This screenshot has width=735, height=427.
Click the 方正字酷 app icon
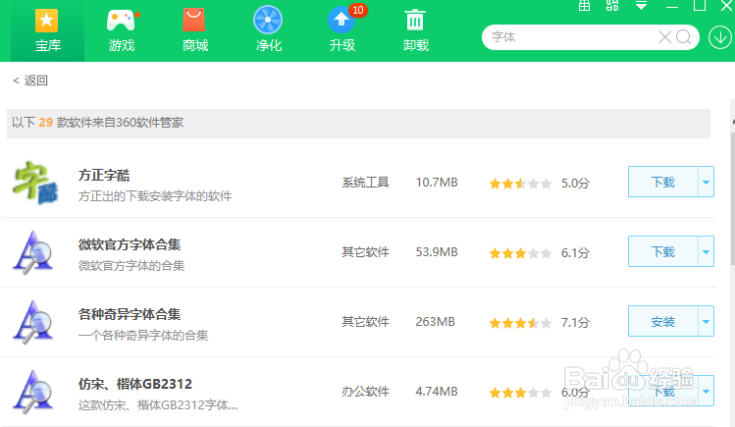(35, 183)
